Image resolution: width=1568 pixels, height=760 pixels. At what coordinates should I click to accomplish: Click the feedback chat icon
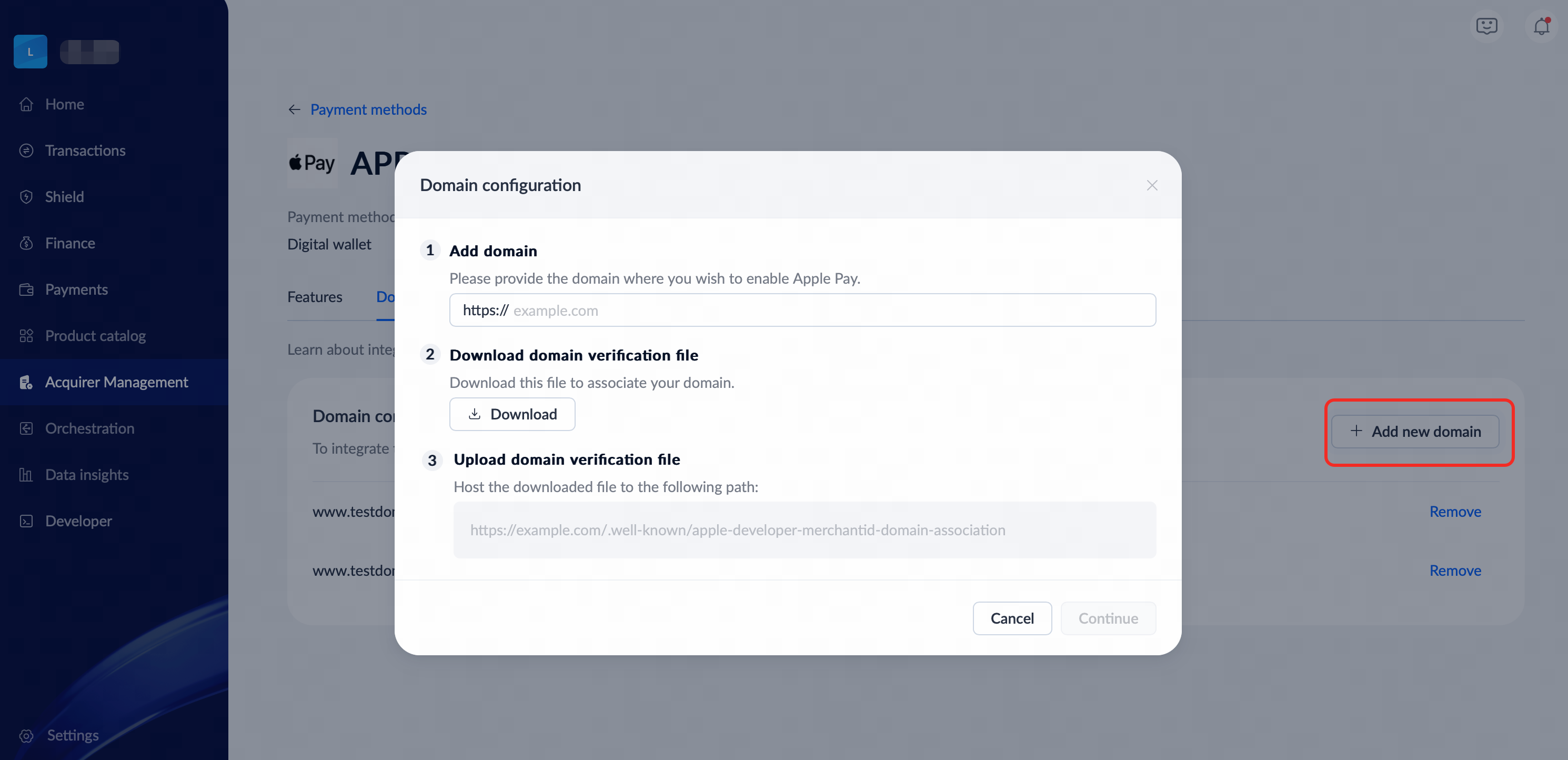pyautogui.click(x=1486, y=26)
